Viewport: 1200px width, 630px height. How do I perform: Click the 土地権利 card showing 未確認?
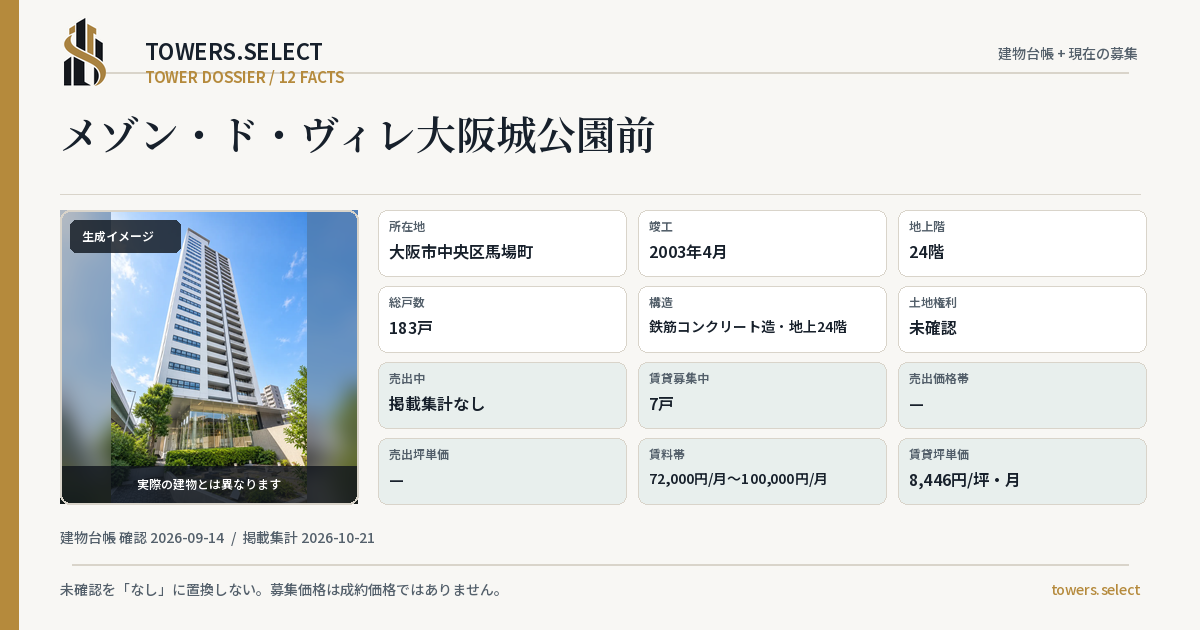1022,319
